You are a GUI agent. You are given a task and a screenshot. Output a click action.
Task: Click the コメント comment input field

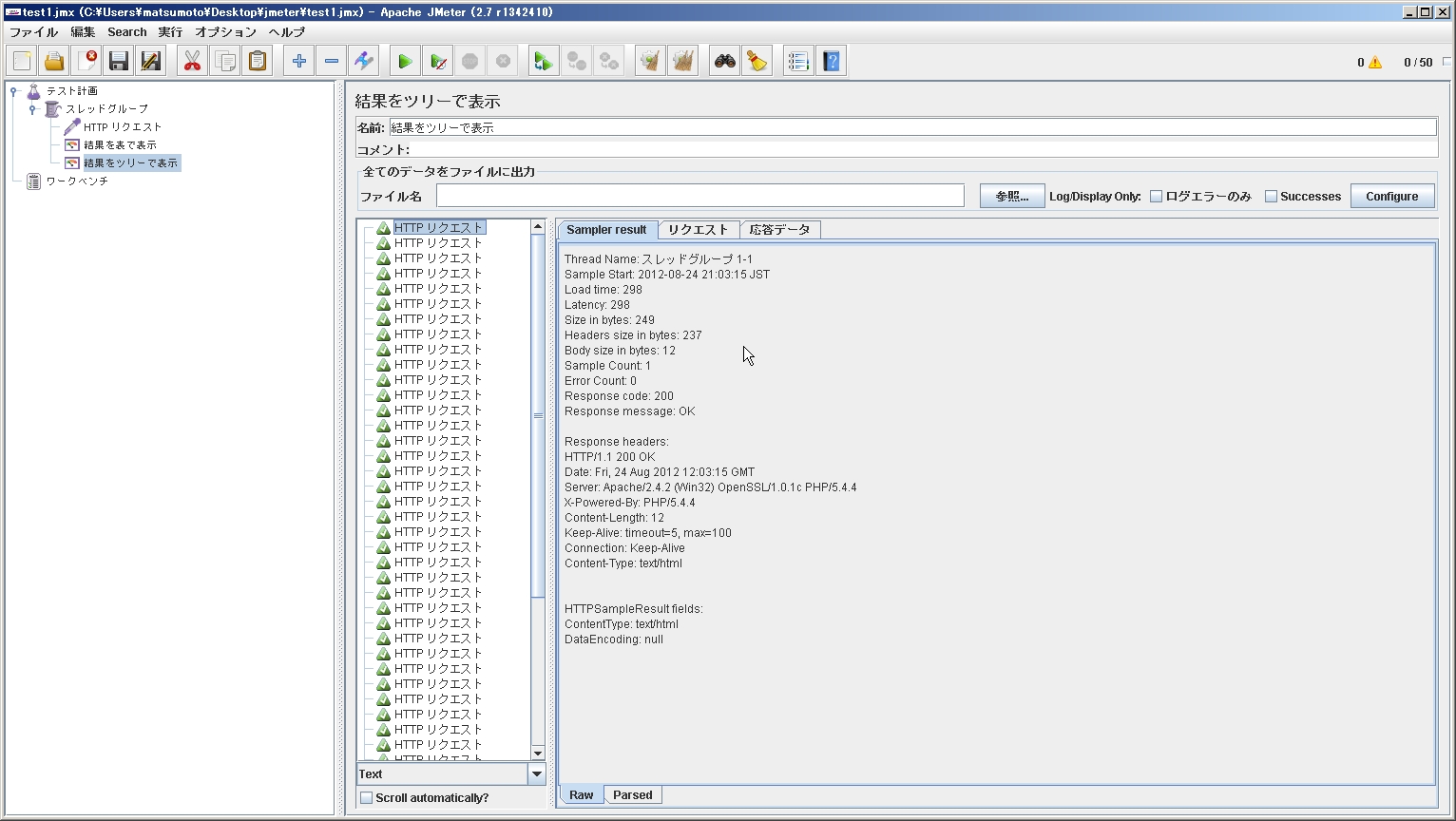(924, 149)
